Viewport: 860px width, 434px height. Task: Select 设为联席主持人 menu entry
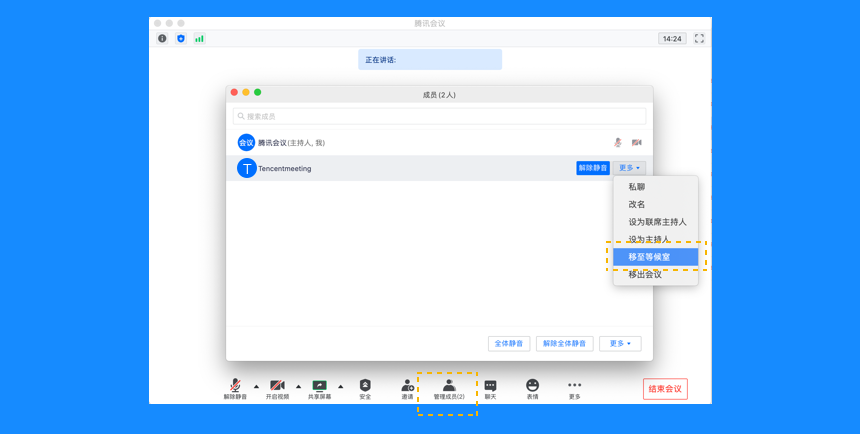pyautogui.click(x=655, y=222)
